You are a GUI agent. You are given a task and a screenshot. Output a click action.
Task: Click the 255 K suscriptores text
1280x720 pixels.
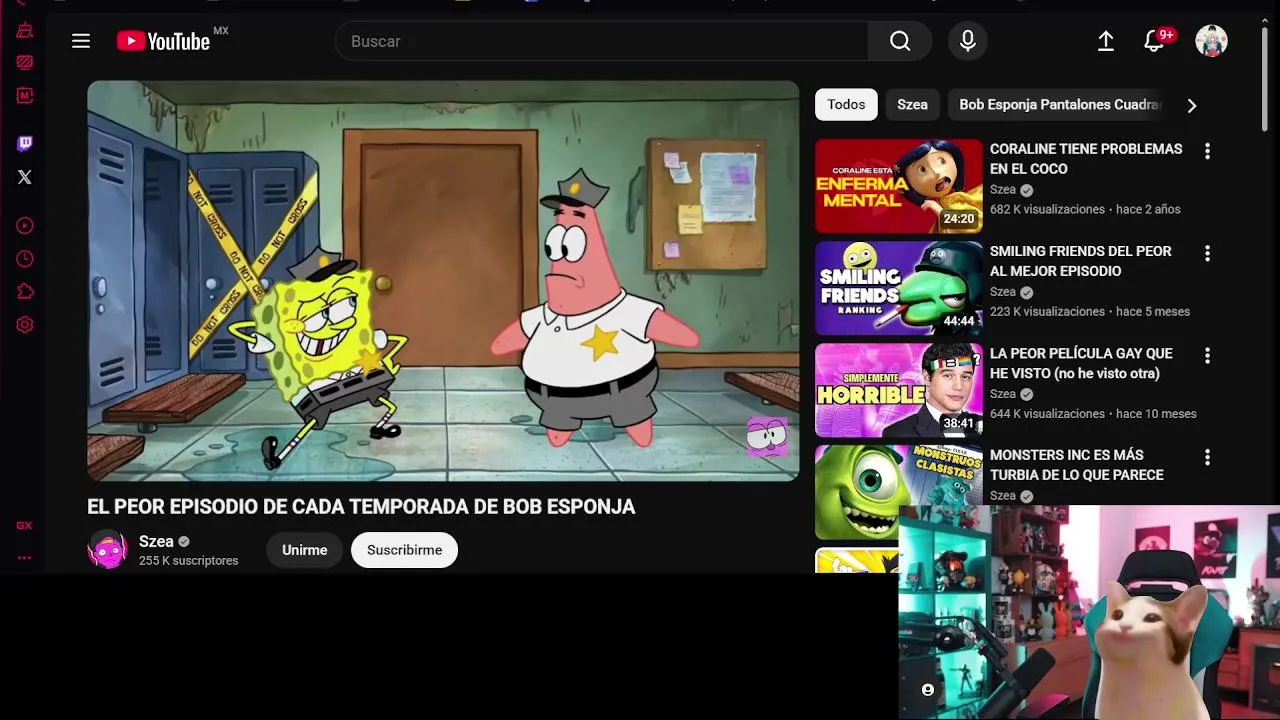tap(188, 561)
